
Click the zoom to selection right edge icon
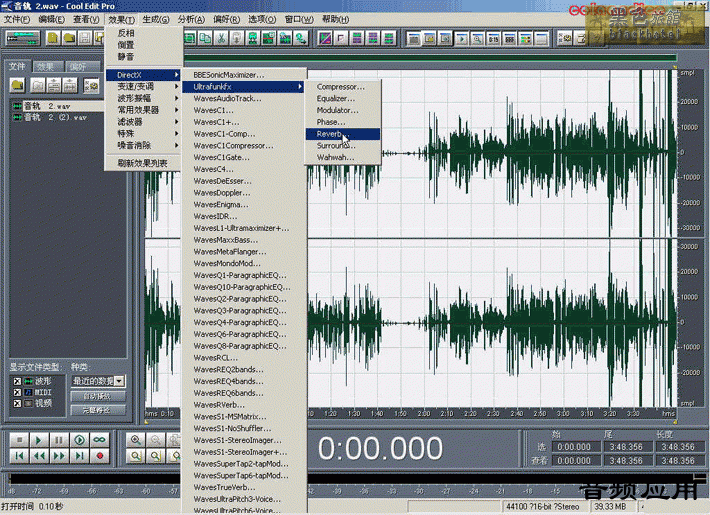[x=155, y=456]
